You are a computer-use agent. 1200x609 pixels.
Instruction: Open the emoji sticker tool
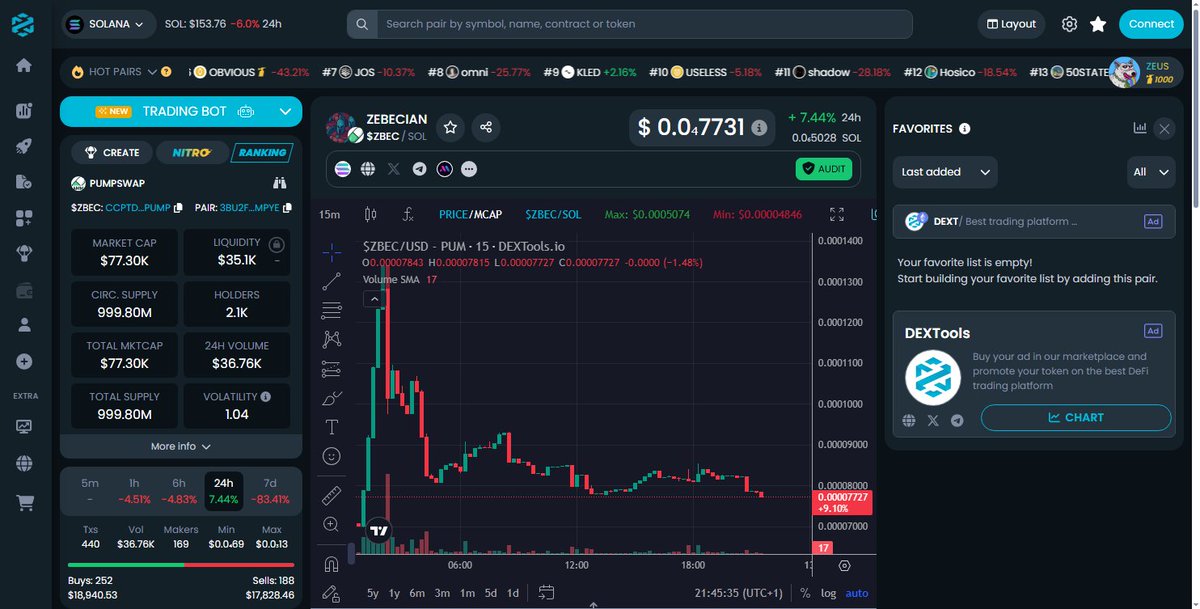click(331, 456)
